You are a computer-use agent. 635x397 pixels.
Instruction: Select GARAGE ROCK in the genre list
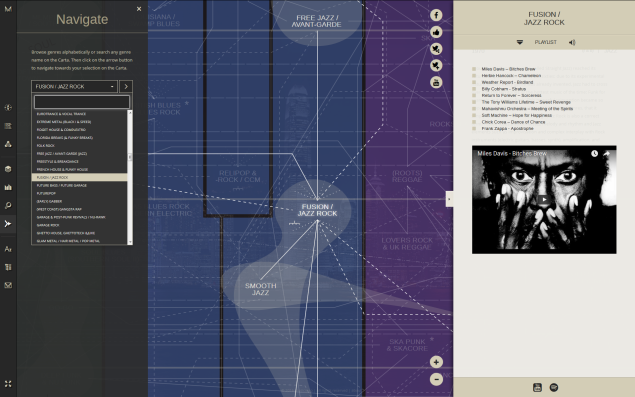click(x=79, y=225)
